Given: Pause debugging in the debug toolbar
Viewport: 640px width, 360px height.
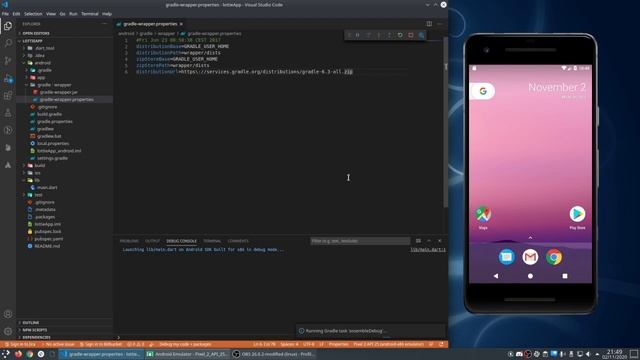Looking at the screenshot, I should click(x=358, y=35).
